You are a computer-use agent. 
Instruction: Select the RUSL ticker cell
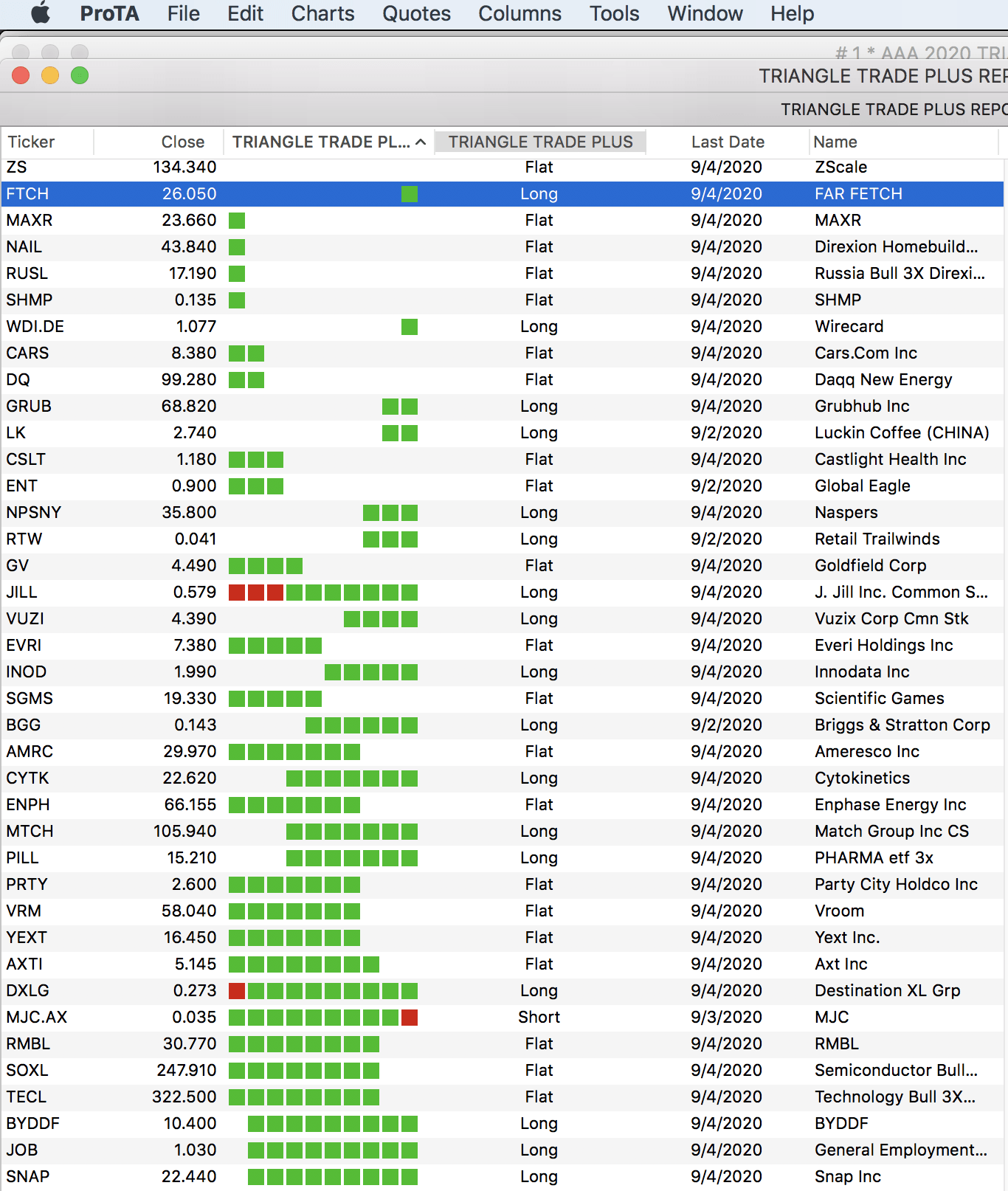(x=27, y=274)
